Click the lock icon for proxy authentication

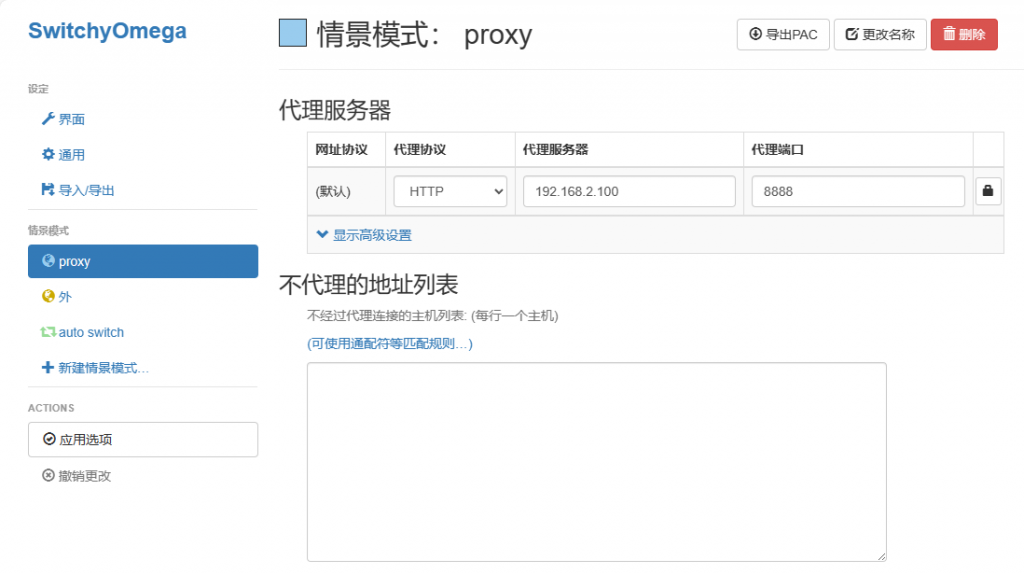(x=988, y=191)
